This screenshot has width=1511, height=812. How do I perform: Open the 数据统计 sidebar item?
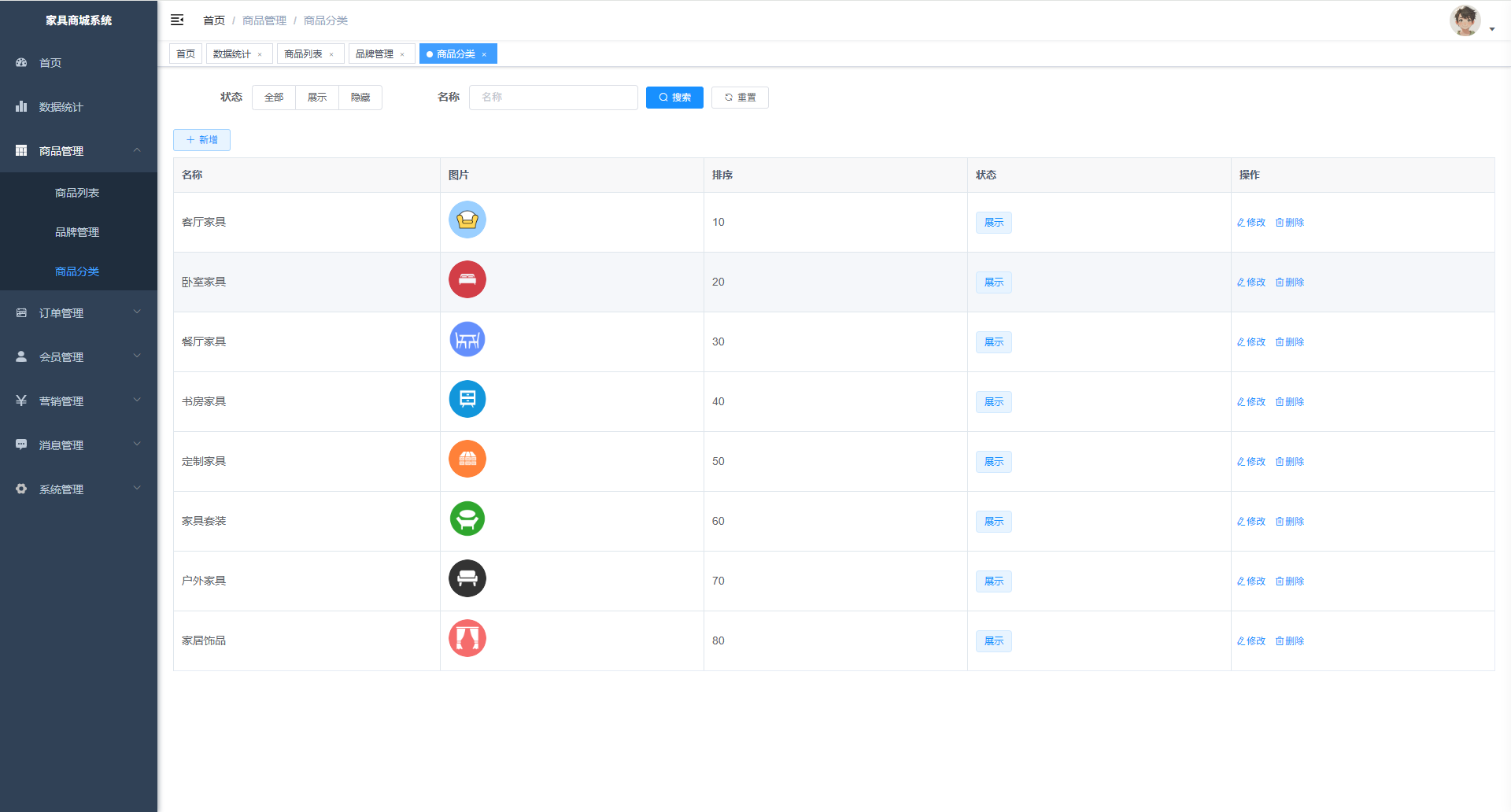(x=61, y=107)
